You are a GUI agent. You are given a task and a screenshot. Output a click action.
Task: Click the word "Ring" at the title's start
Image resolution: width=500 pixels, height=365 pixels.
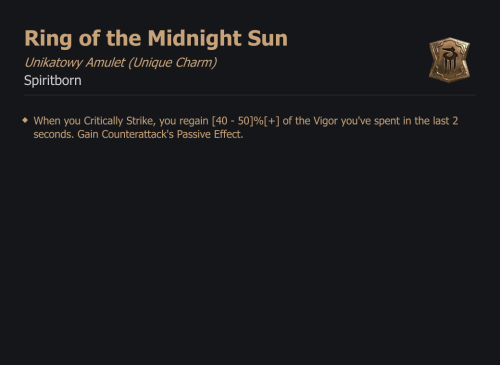[x=48, y=39]
